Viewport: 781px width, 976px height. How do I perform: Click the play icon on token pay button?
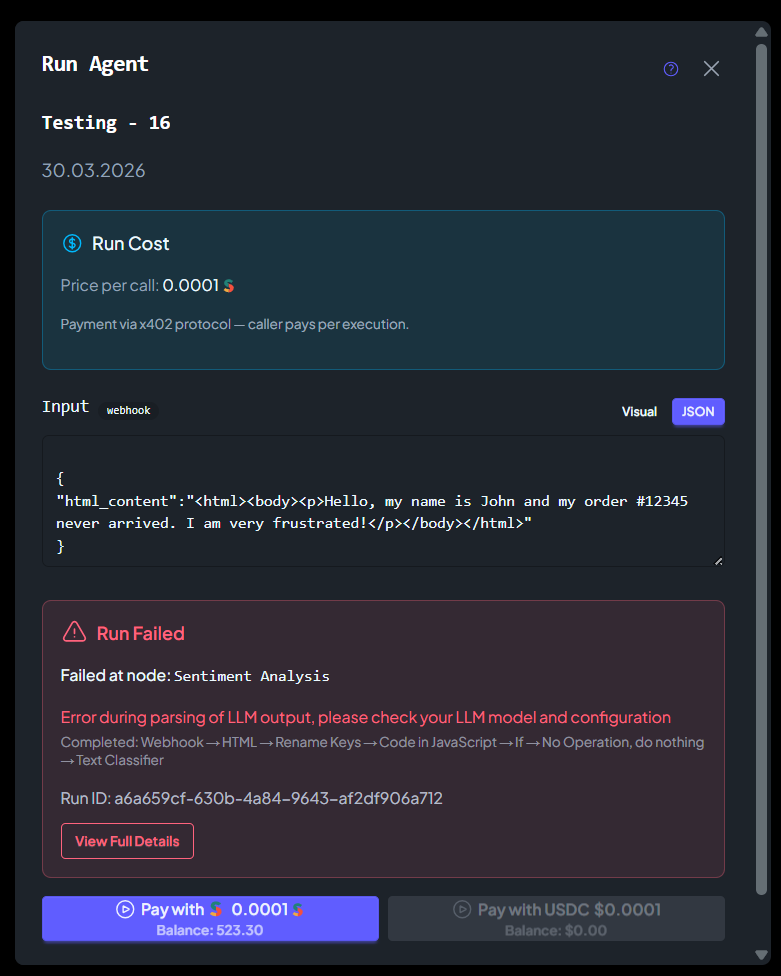tap(125, 909)
